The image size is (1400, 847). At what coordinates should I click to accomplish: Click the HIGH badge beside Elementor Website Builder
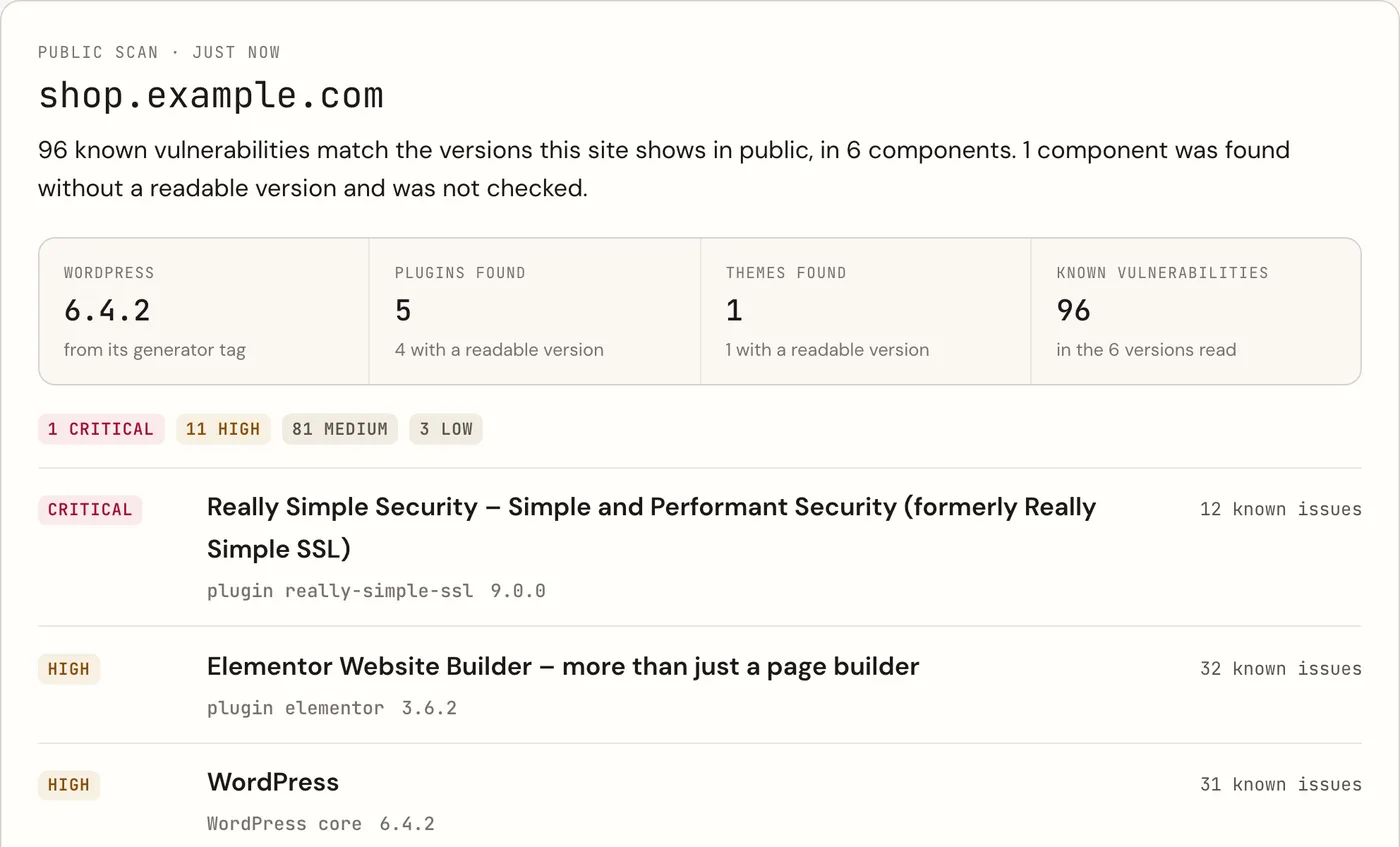[69, 669]
